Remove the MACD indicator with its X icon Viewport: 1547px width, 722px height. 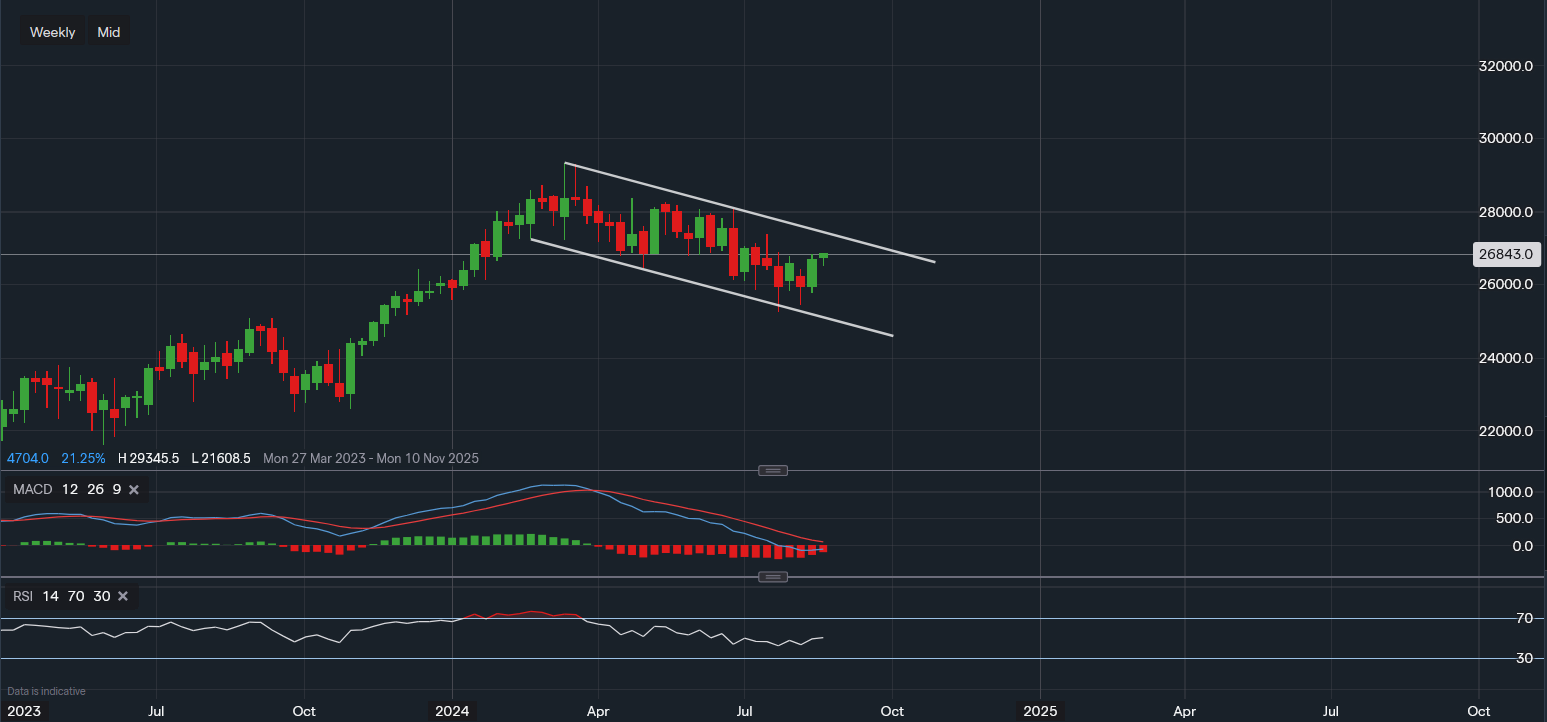point(134,490)
